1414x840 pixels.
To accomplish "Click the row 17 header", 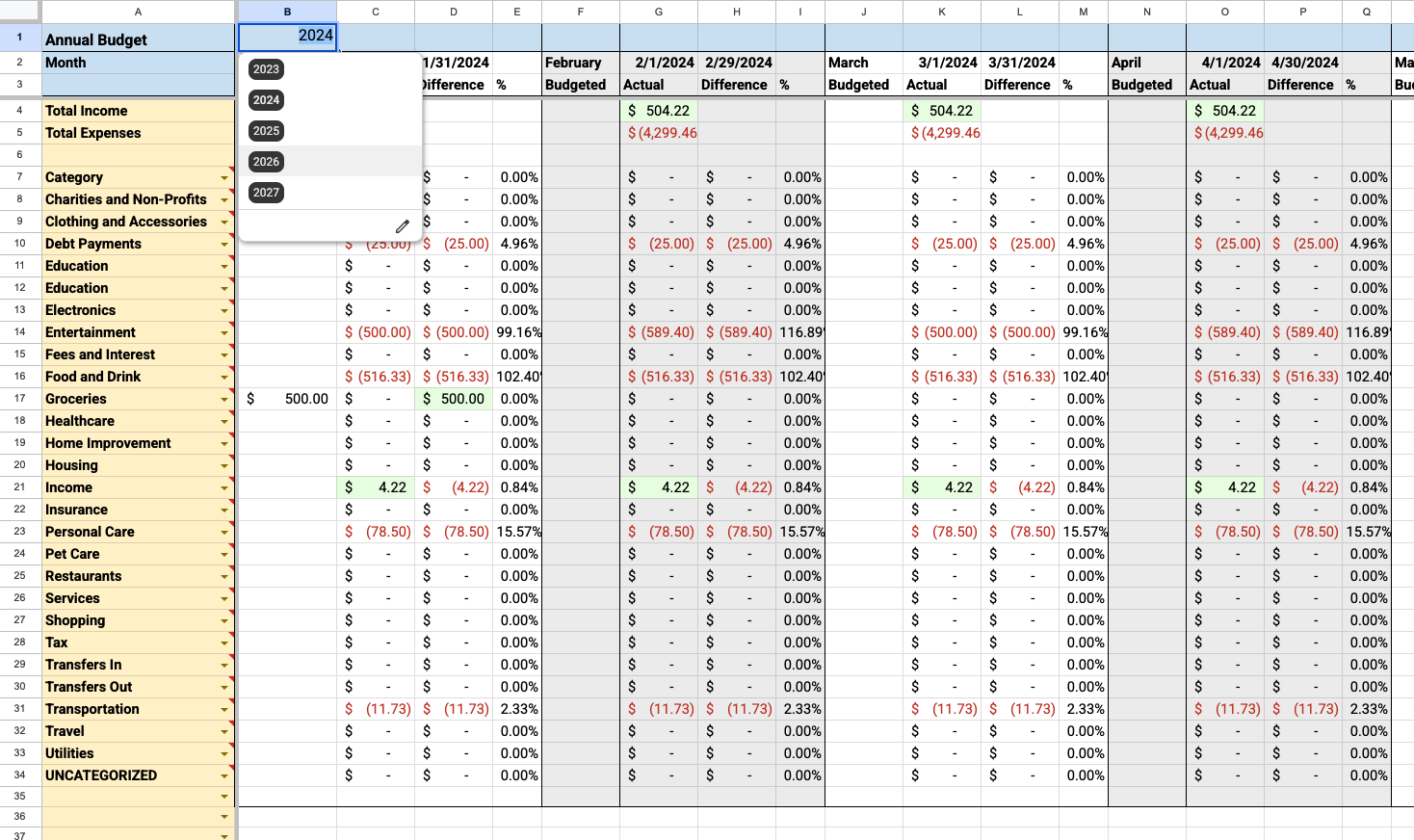I will tap(19, 398).
